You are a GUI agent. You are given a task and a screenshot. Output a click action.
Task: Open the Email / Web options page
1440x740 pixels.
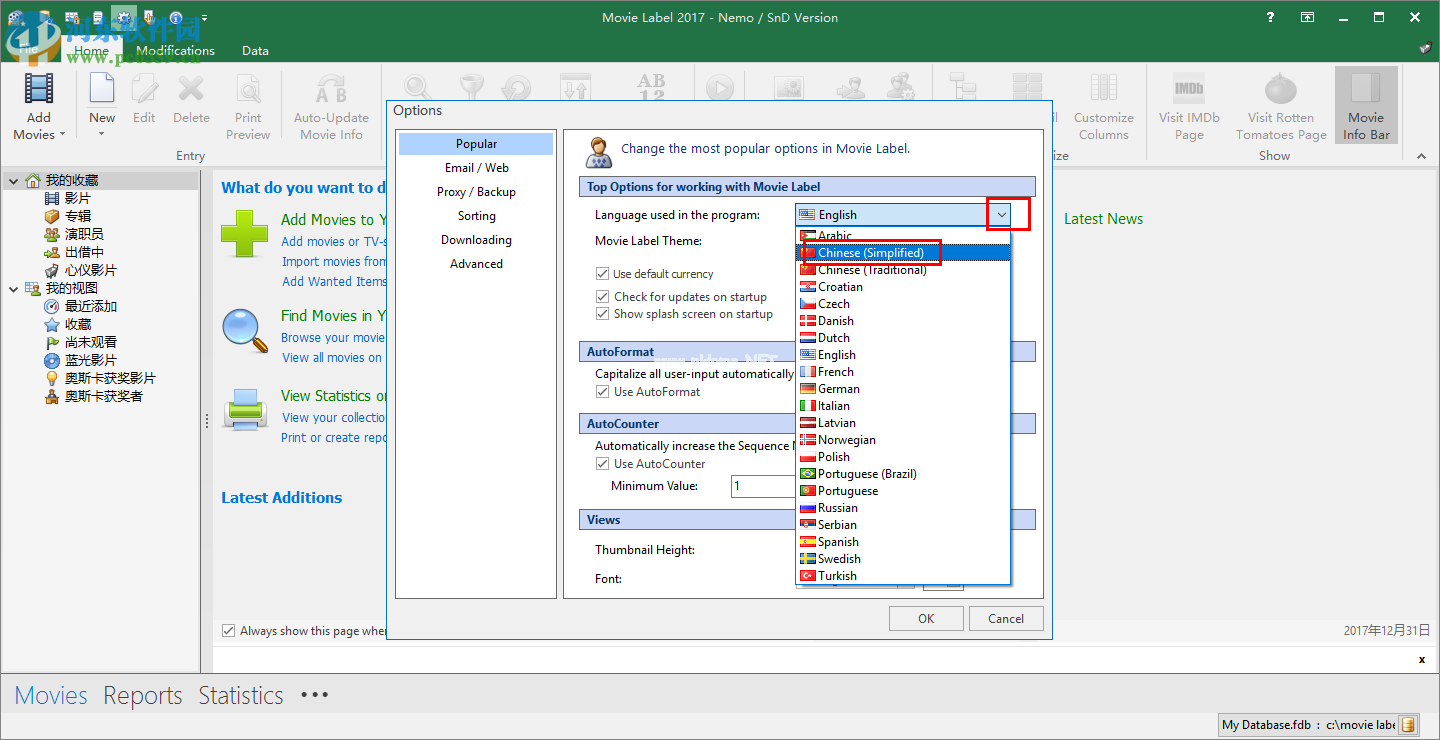[476, 168]
